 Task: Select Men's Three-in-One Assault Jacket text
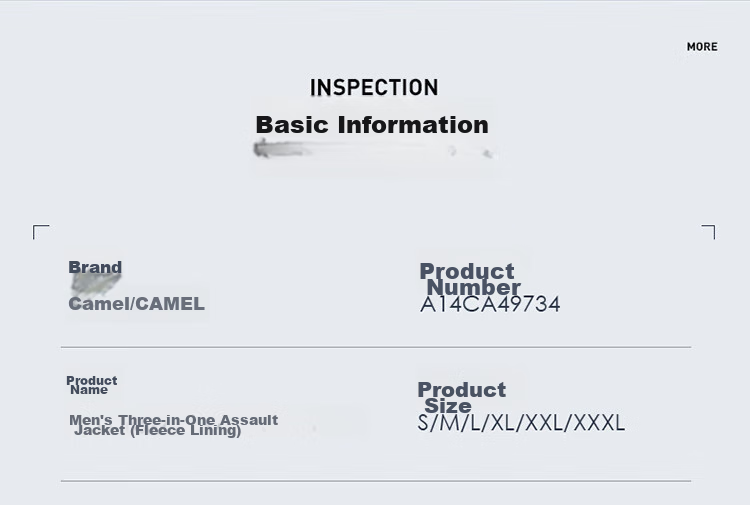click(x=174, y=425)
